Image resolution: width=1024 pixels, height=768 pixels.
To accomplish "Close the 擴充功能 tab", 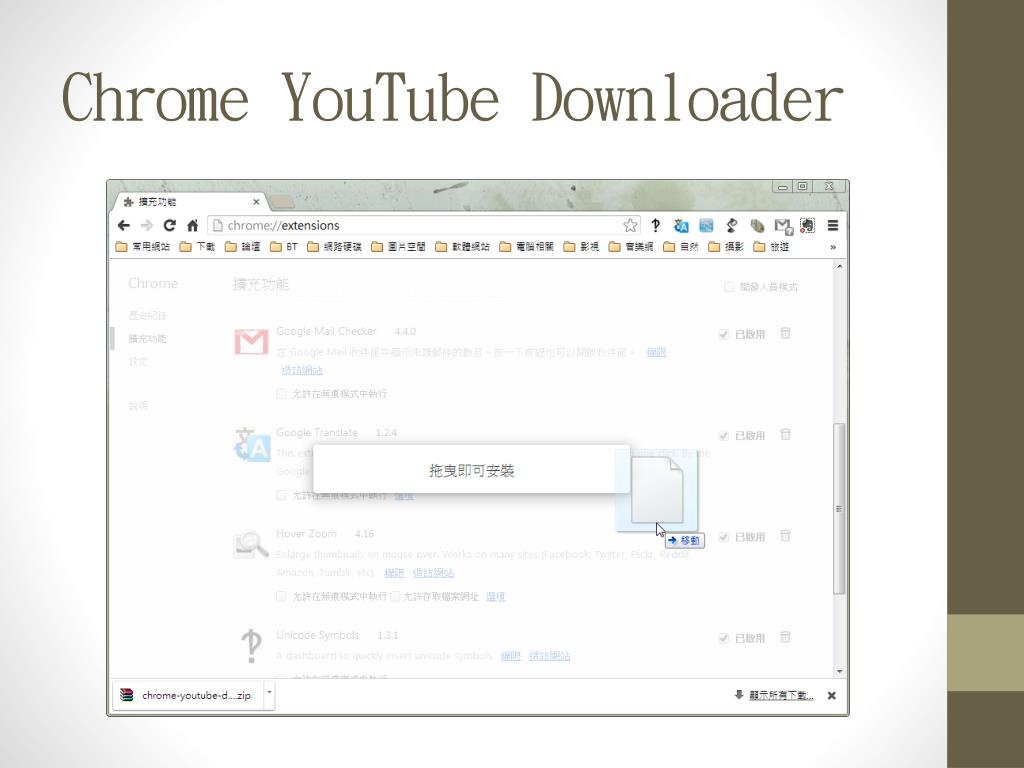I will coord(256,202).
